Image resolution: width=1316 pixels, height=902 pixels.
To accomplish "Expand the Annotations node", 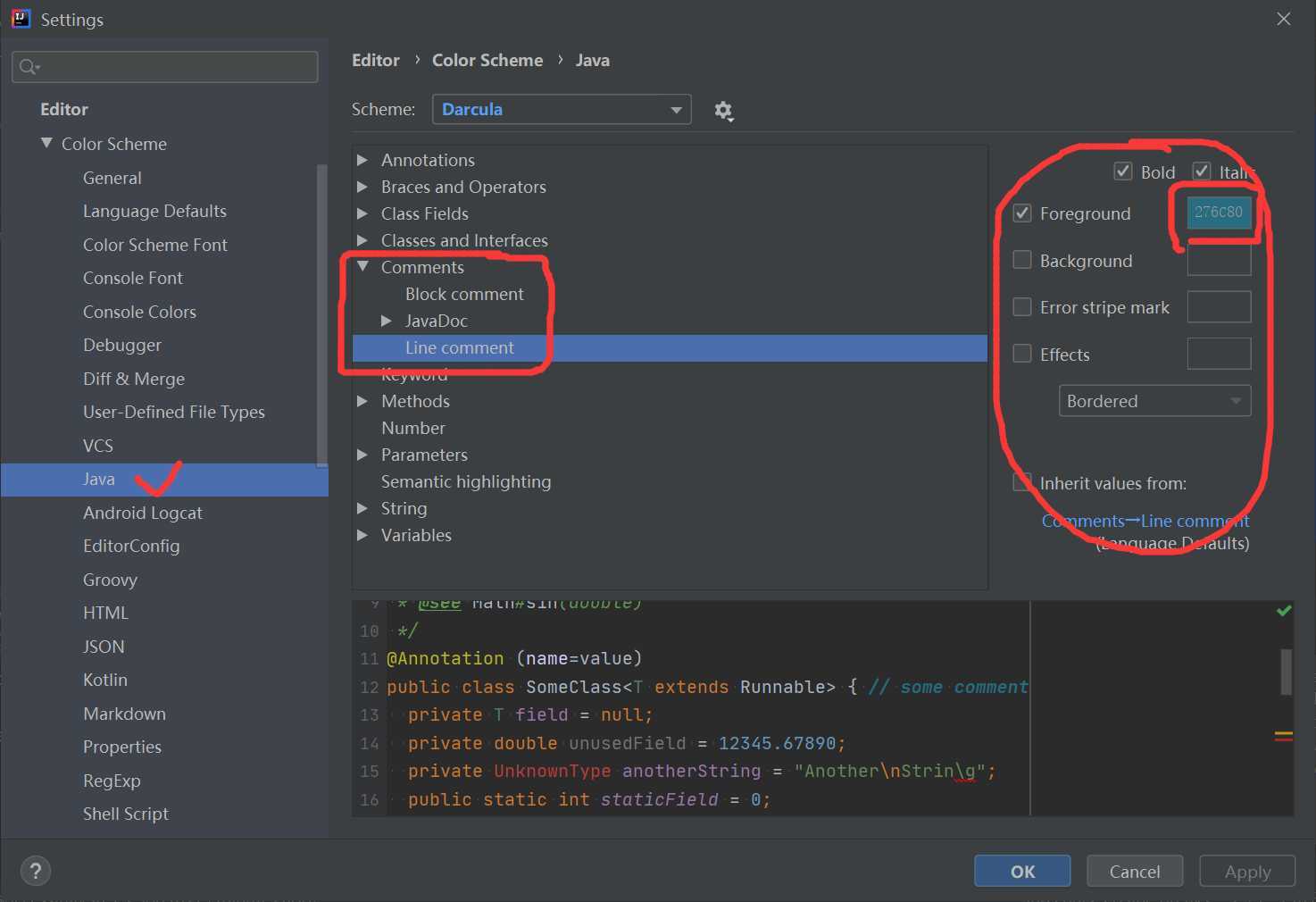I will coord(362,160).
